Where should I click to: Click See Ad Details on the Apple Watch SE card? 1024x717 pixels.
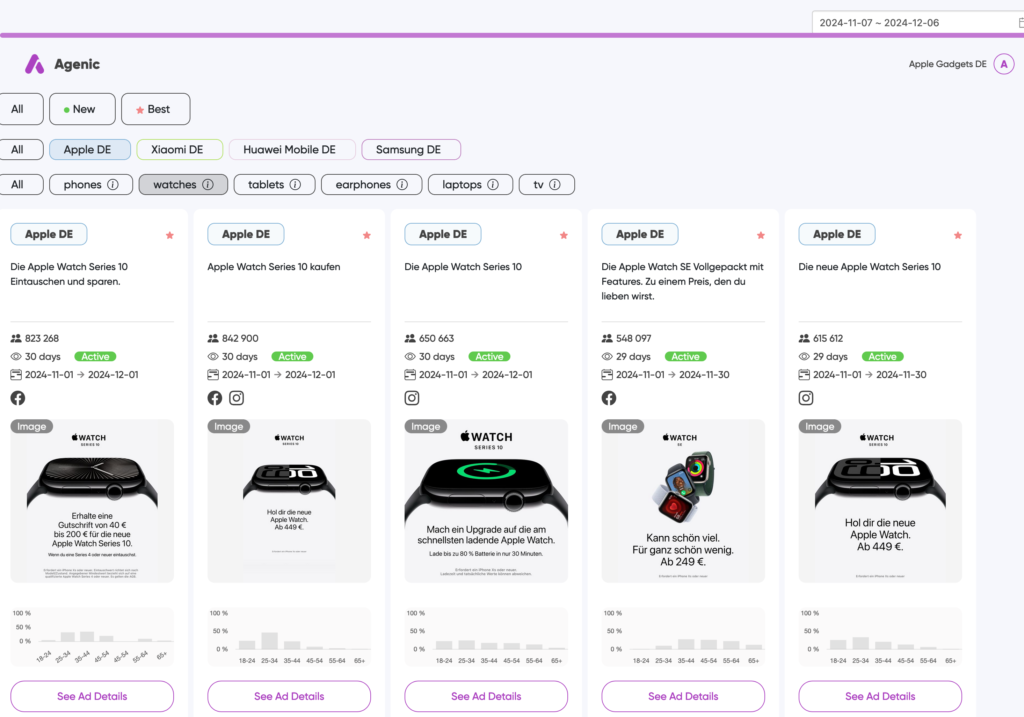pyautogui.click(x=683, y=696)
